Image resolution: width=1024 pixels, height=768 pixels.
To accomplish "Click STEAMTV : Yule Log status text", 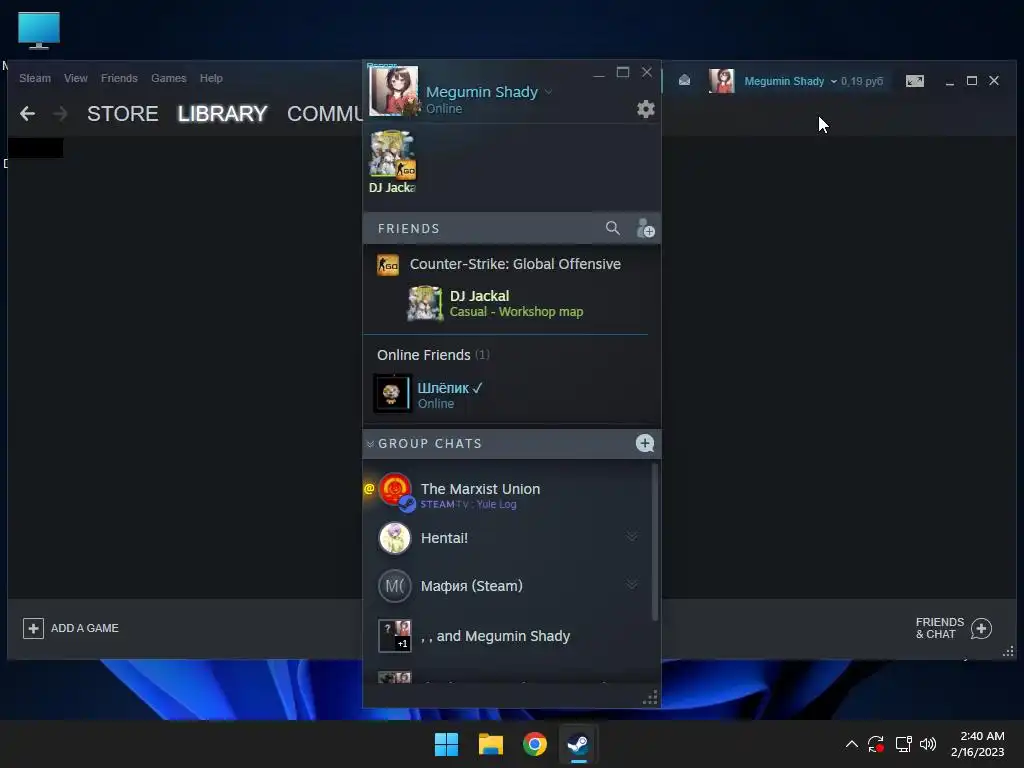I will click(x=468, y=504).
